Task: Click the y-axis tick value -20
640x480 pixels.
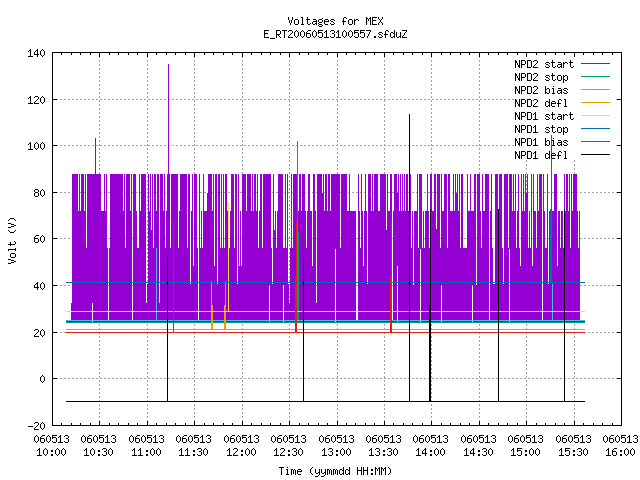Action: [36, 426]
